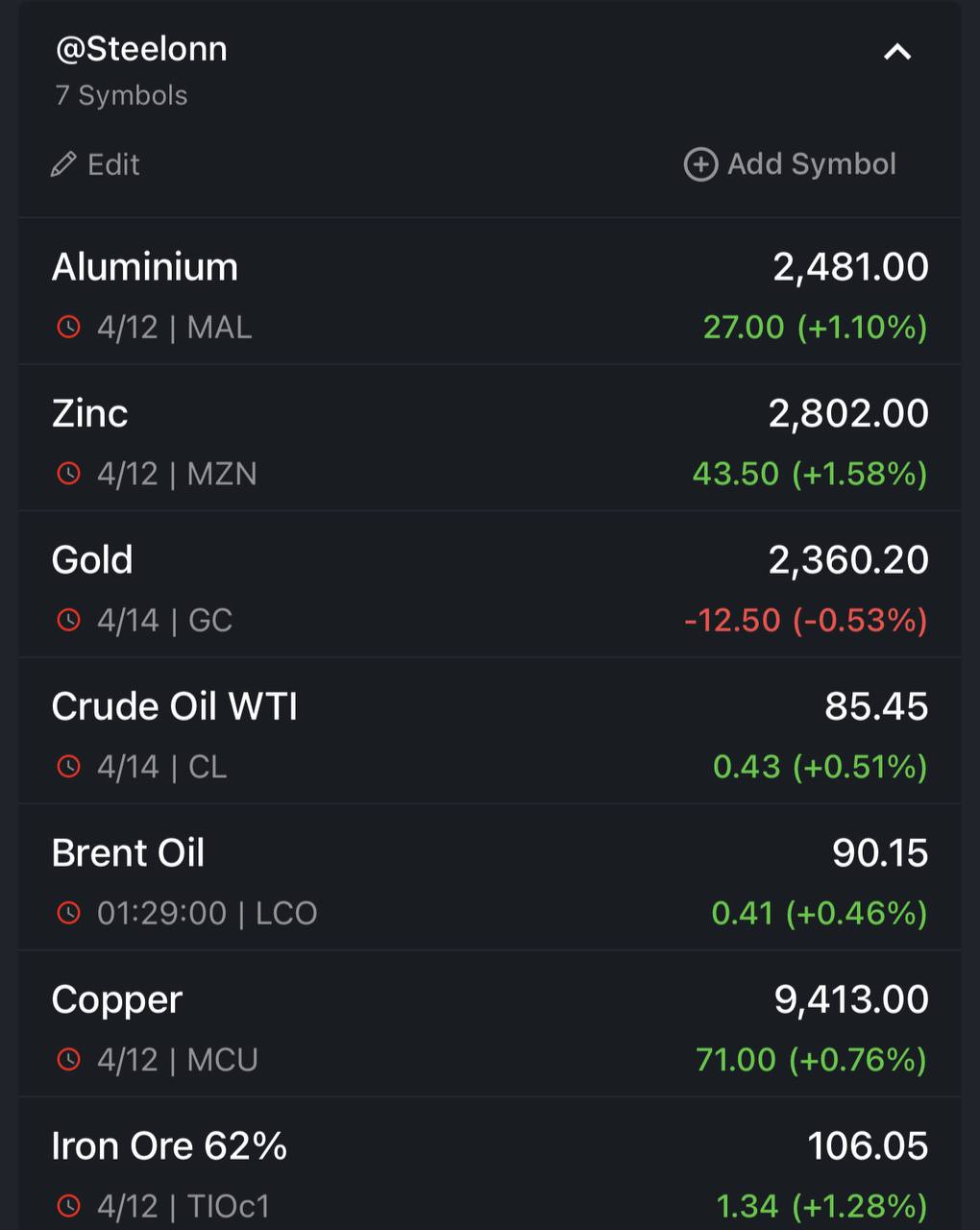980x1230 pixels.
Task: Click the red clock icon beside Gold
Action: pos(68,620)
